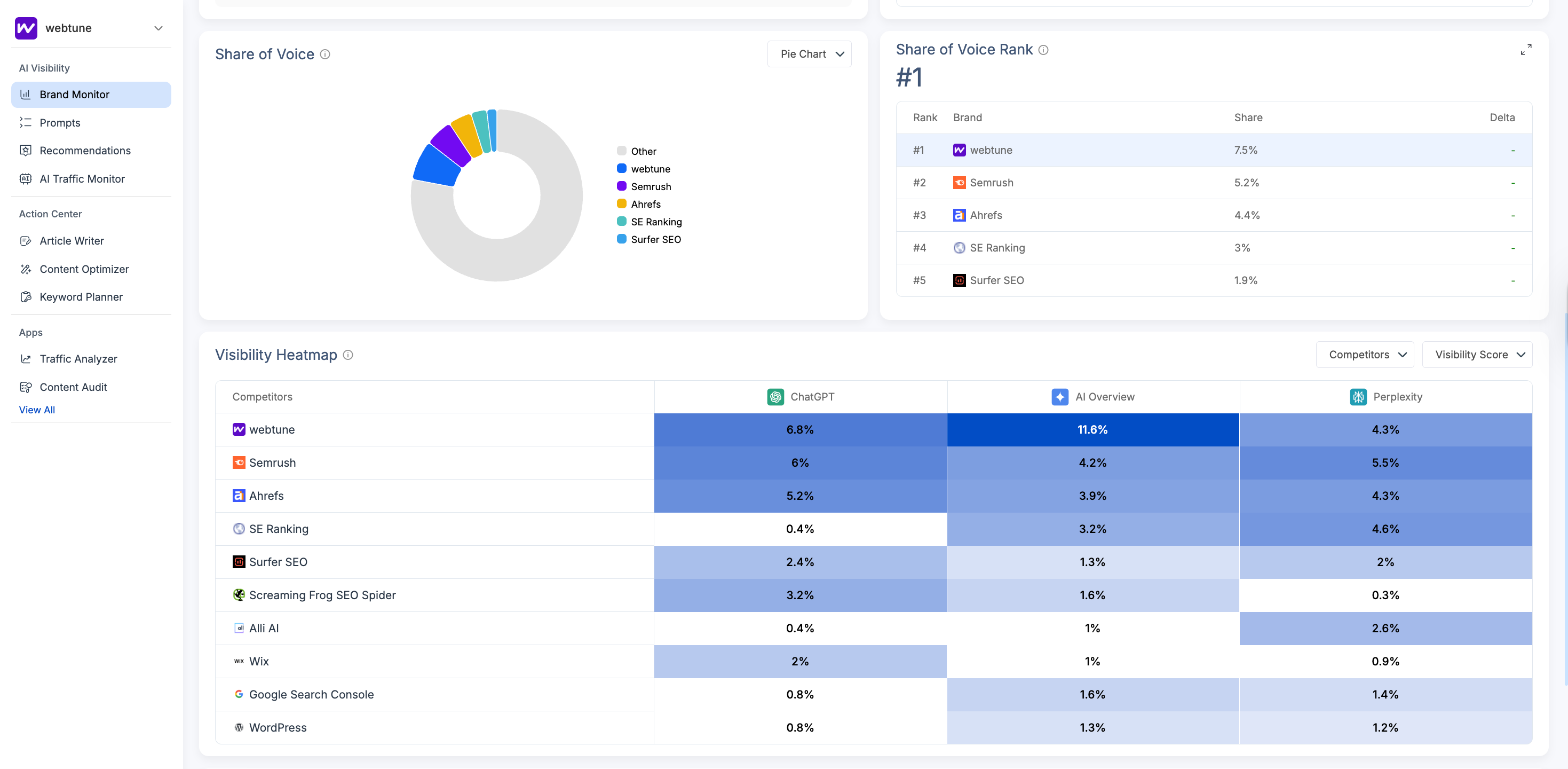Open the Traffic Analyzer app
1568x769 pixels.
(x=78, y=359)
